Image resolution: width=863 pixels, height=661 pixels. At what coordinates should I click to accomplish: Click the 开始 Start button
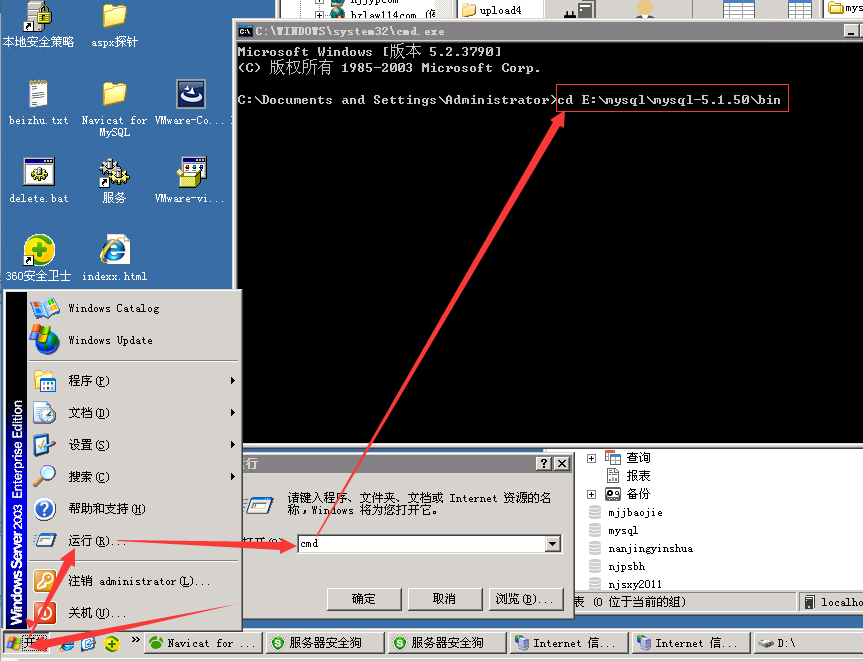(x=26, y=643)
